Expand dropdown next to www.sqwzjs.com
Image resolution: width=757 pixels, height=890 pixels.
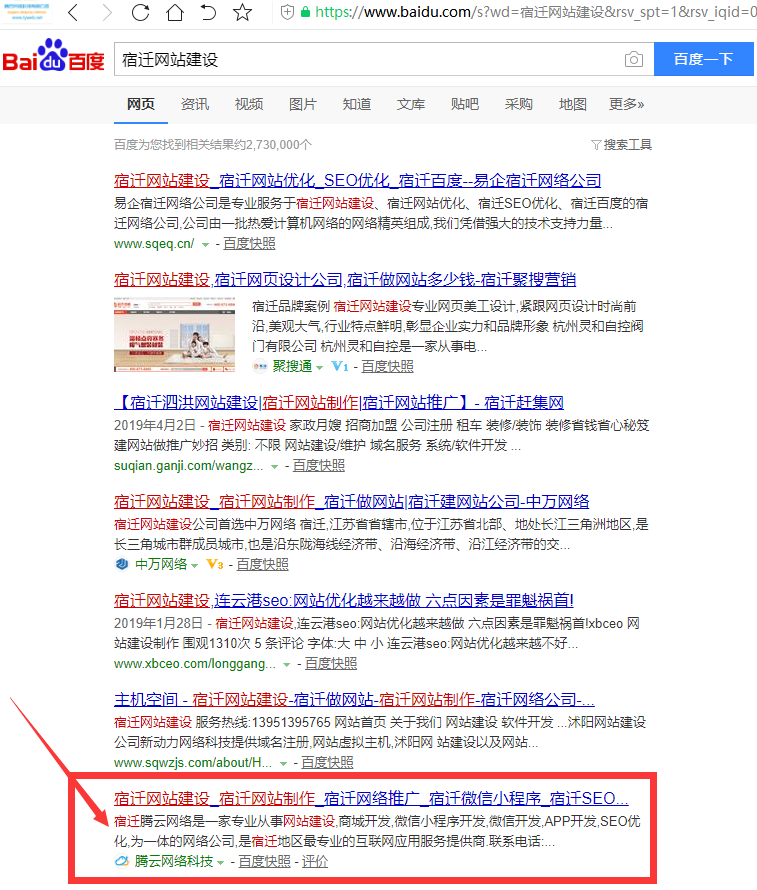coord(283,763)
